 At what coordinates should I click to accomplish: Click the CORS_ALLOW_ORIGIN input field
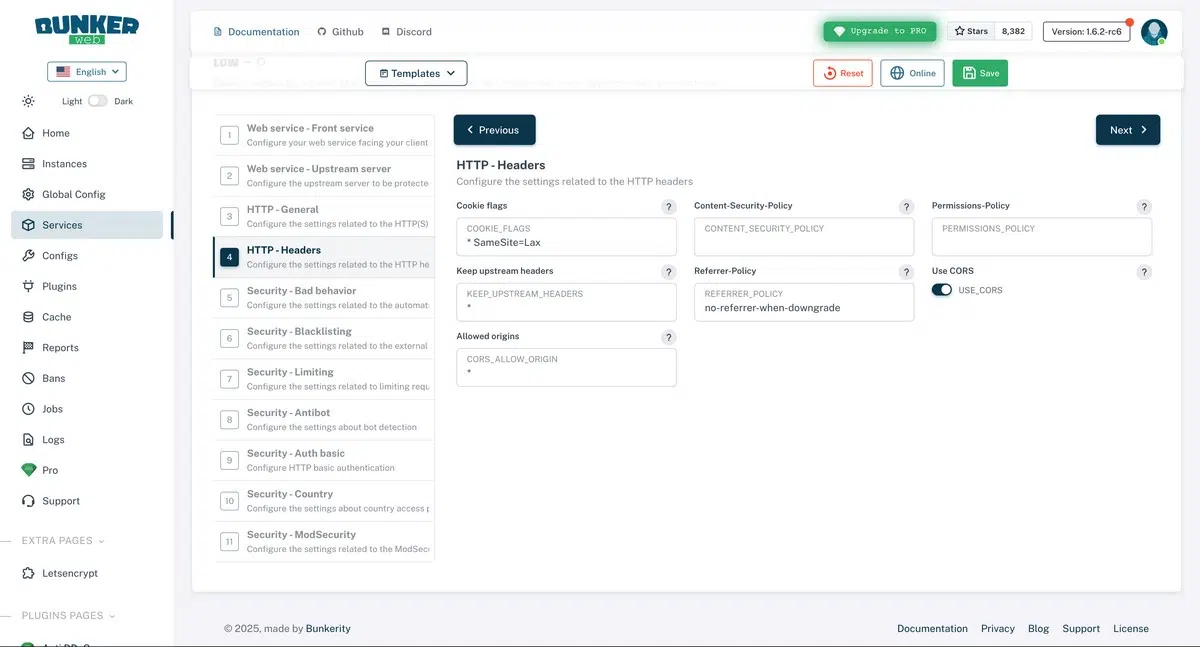pos(566,367)
